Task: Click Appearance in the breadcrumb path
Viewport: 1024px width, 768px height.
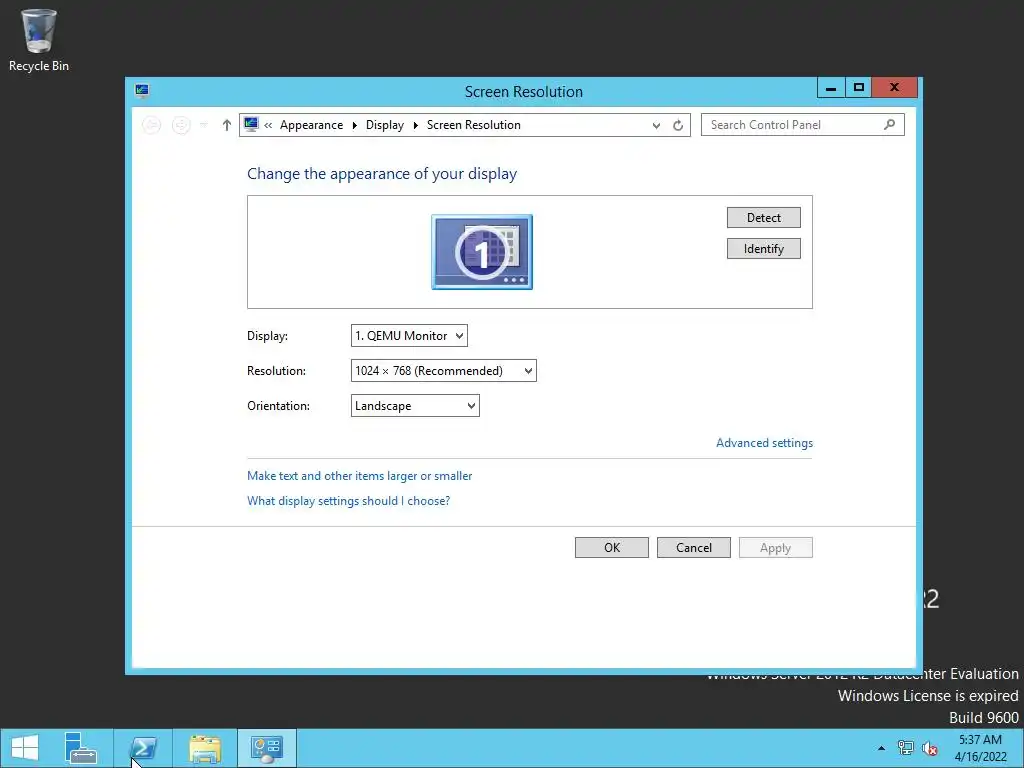Action: [x=311, y=125]
